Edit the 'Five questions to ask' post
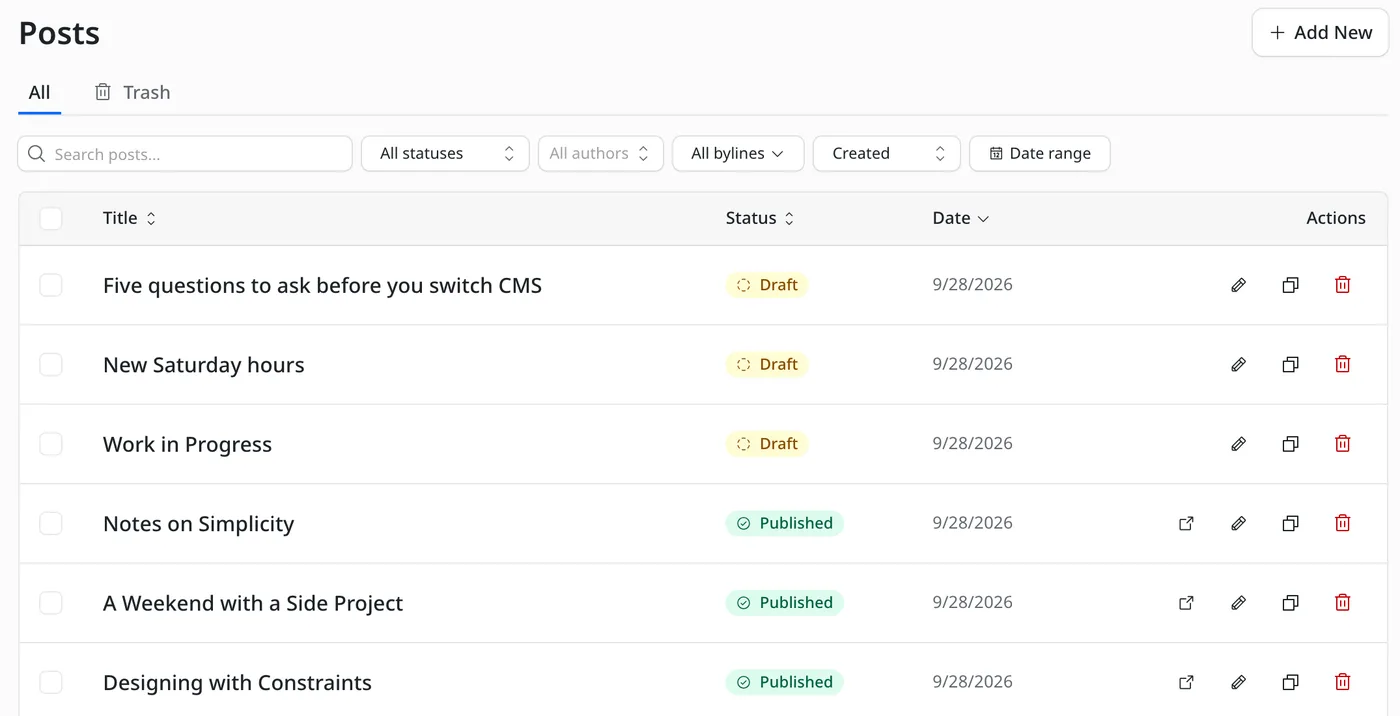Image resolution: width=1400 pixels, height=716 pixels. click(x=1238, y=285)
